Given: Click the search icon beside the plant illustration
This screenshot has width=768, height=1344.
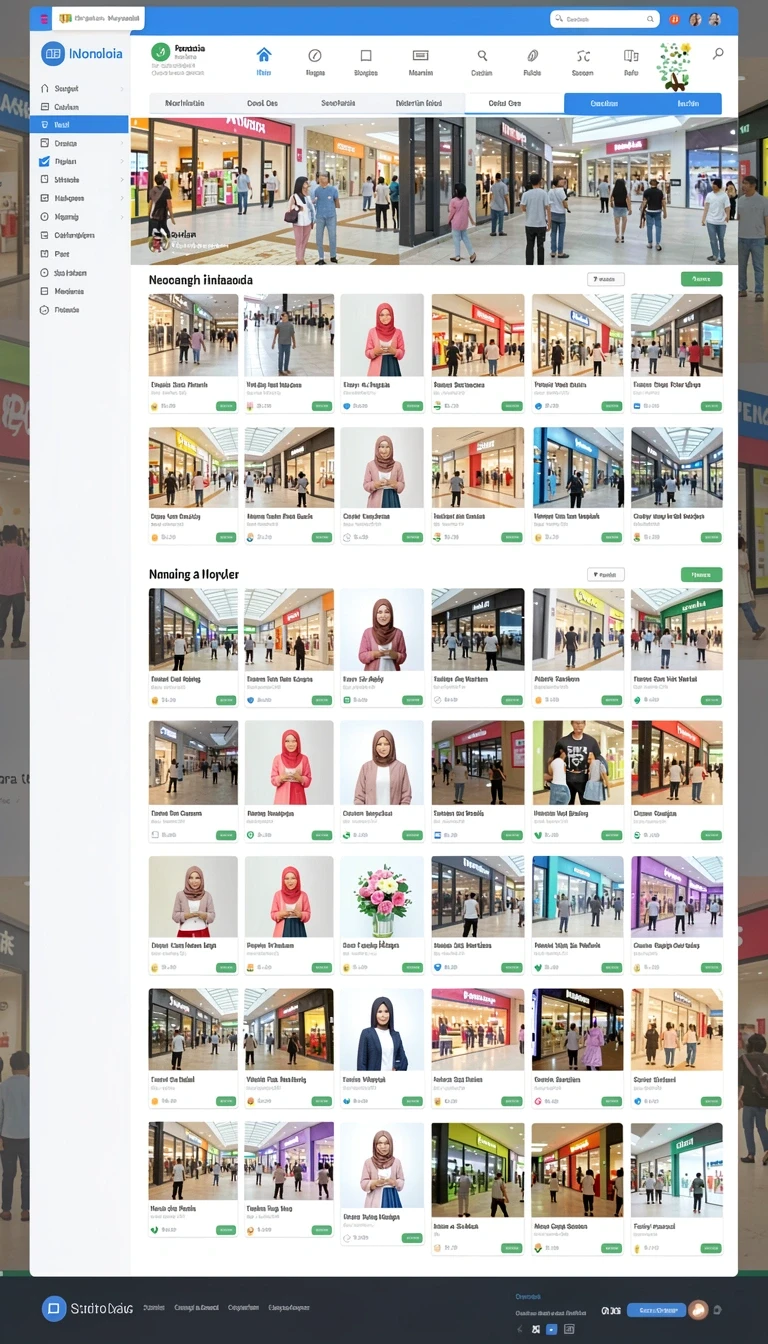Looking at the screenshot, I should [718, 53].
